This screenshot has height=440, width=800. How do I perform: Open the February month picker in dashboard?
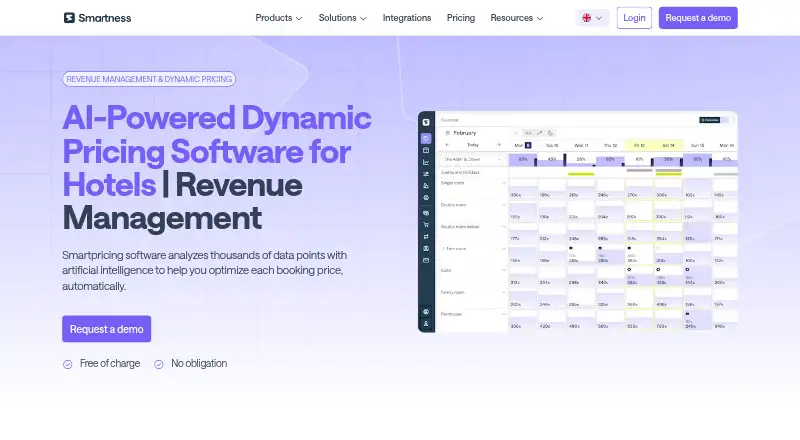461,133
